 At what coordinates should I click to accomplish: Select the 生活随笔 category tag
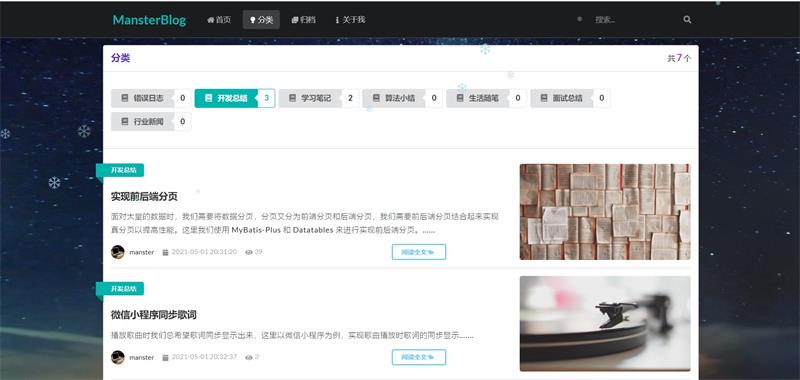[x=478, y=98]
